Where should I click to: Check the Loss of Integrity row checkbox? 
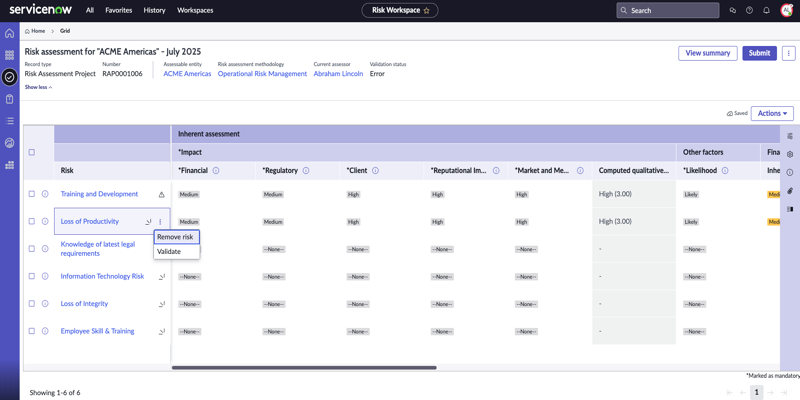[x=32, y=304]
